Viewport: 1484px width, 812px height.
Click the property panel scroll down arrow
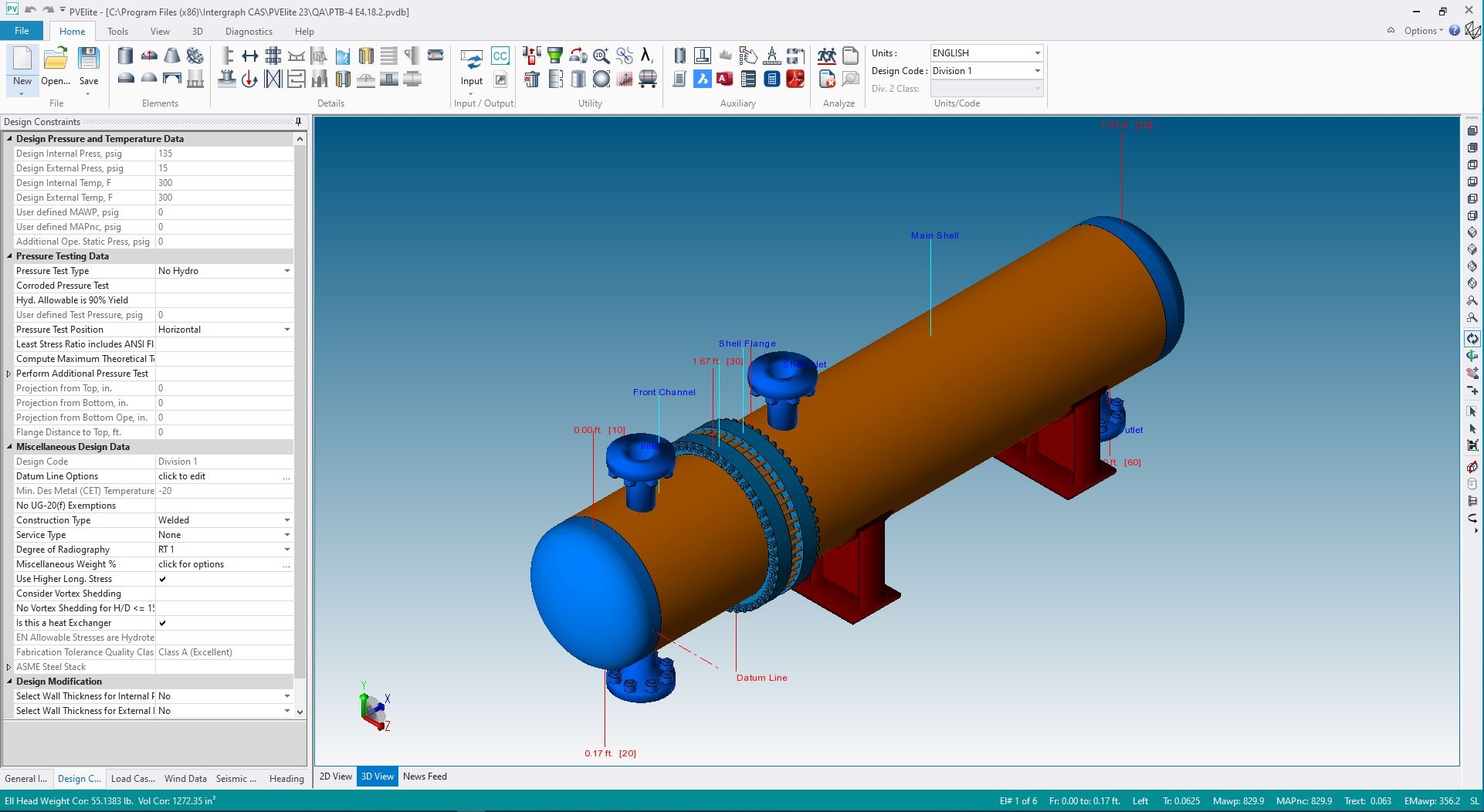tap(300, 712)
